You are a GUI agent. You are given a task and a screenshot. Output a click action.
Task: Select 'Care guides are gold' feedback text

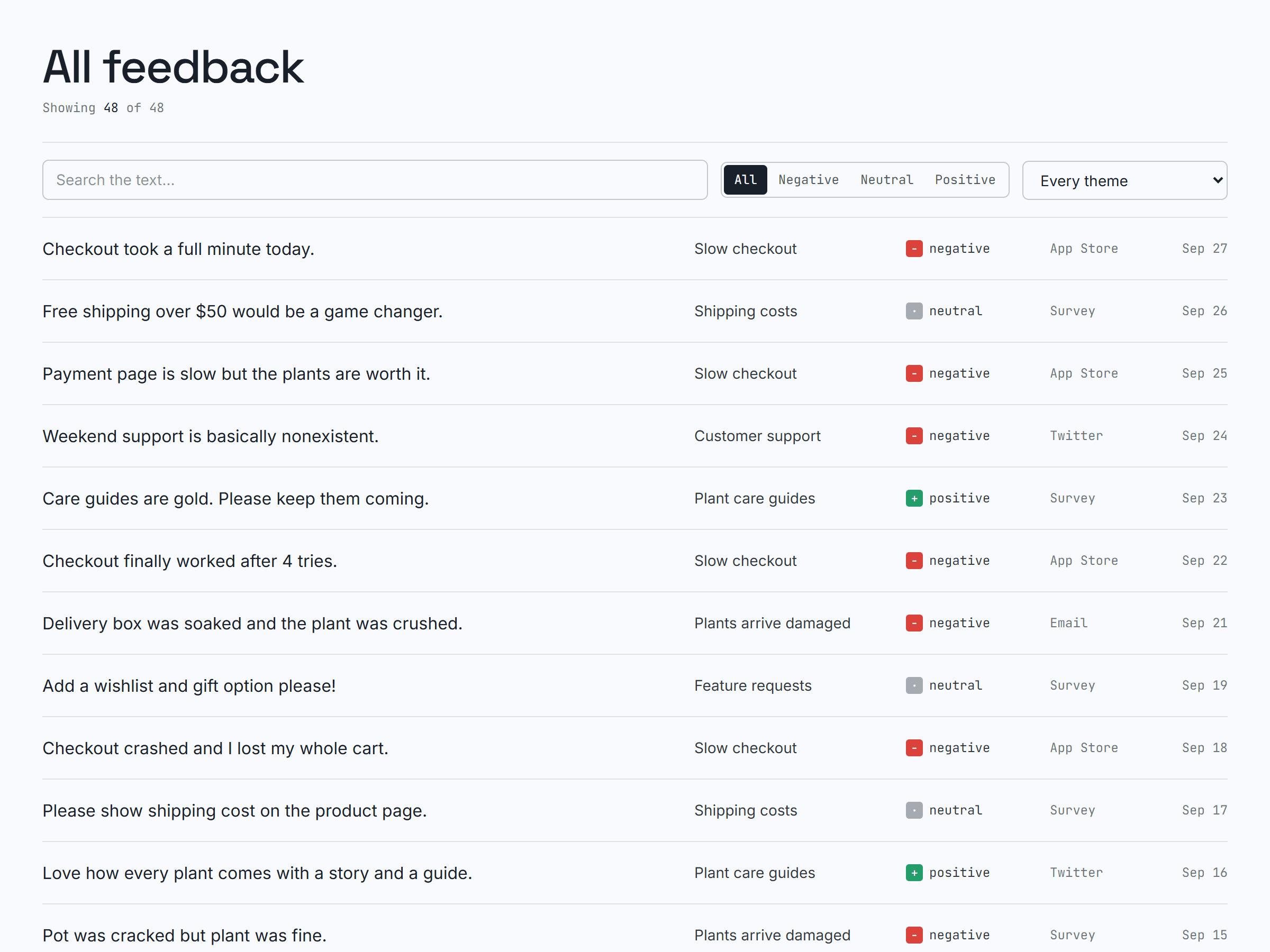coord(235,499)
